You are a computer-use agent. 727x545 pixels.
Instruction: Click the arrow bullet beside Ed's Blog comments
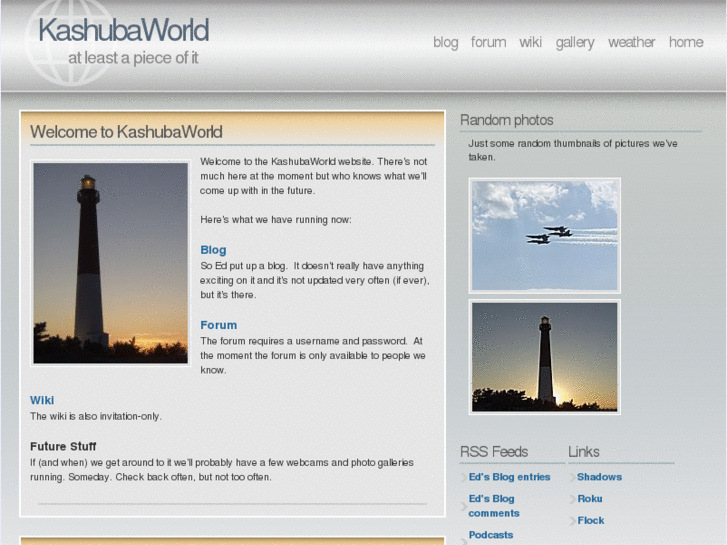[x=463, y=507]
